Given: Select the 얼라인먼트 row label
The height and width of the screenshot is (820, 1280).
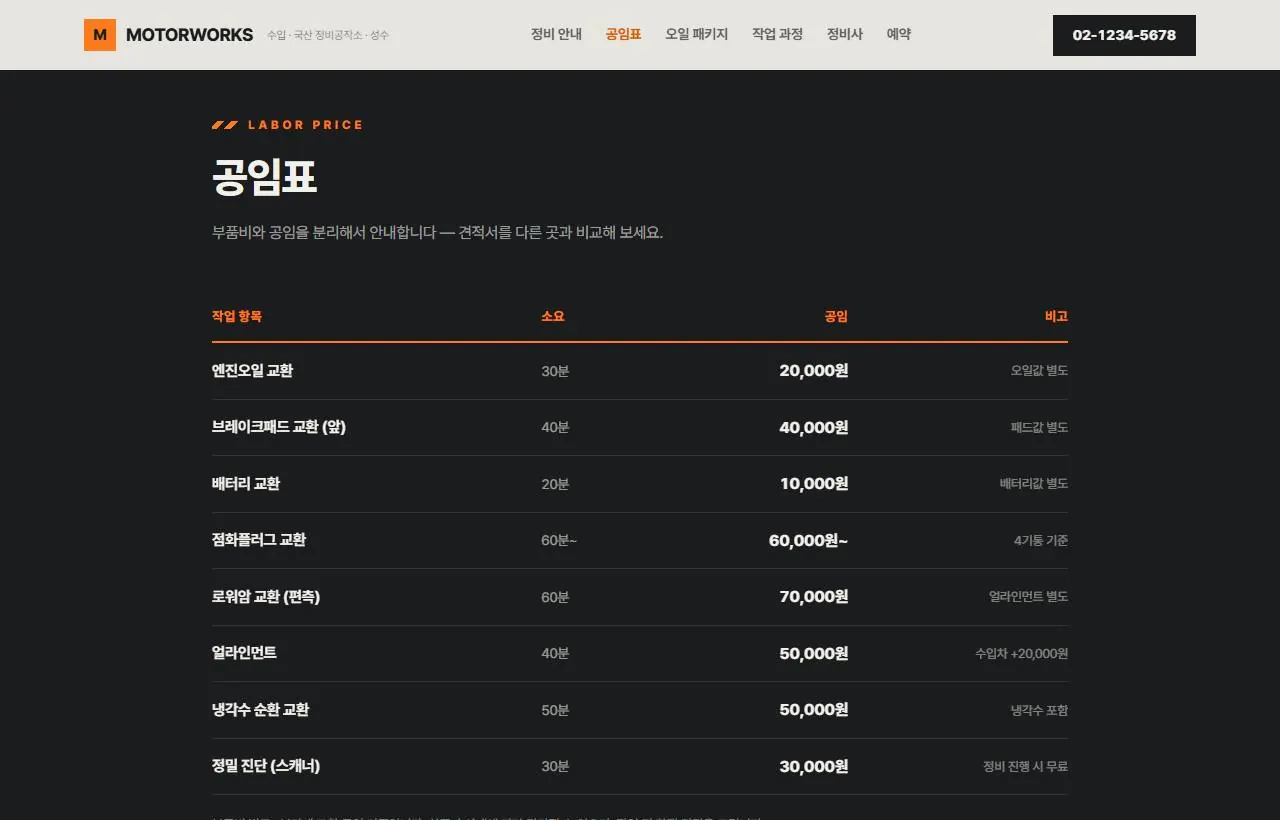Looking at the screenshot, I should click(x=244, y=653).
